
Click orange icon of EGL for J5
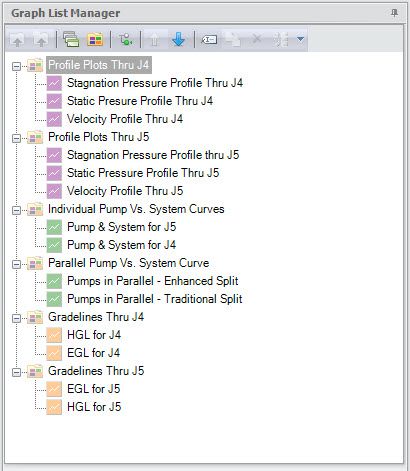pos(54,389)
